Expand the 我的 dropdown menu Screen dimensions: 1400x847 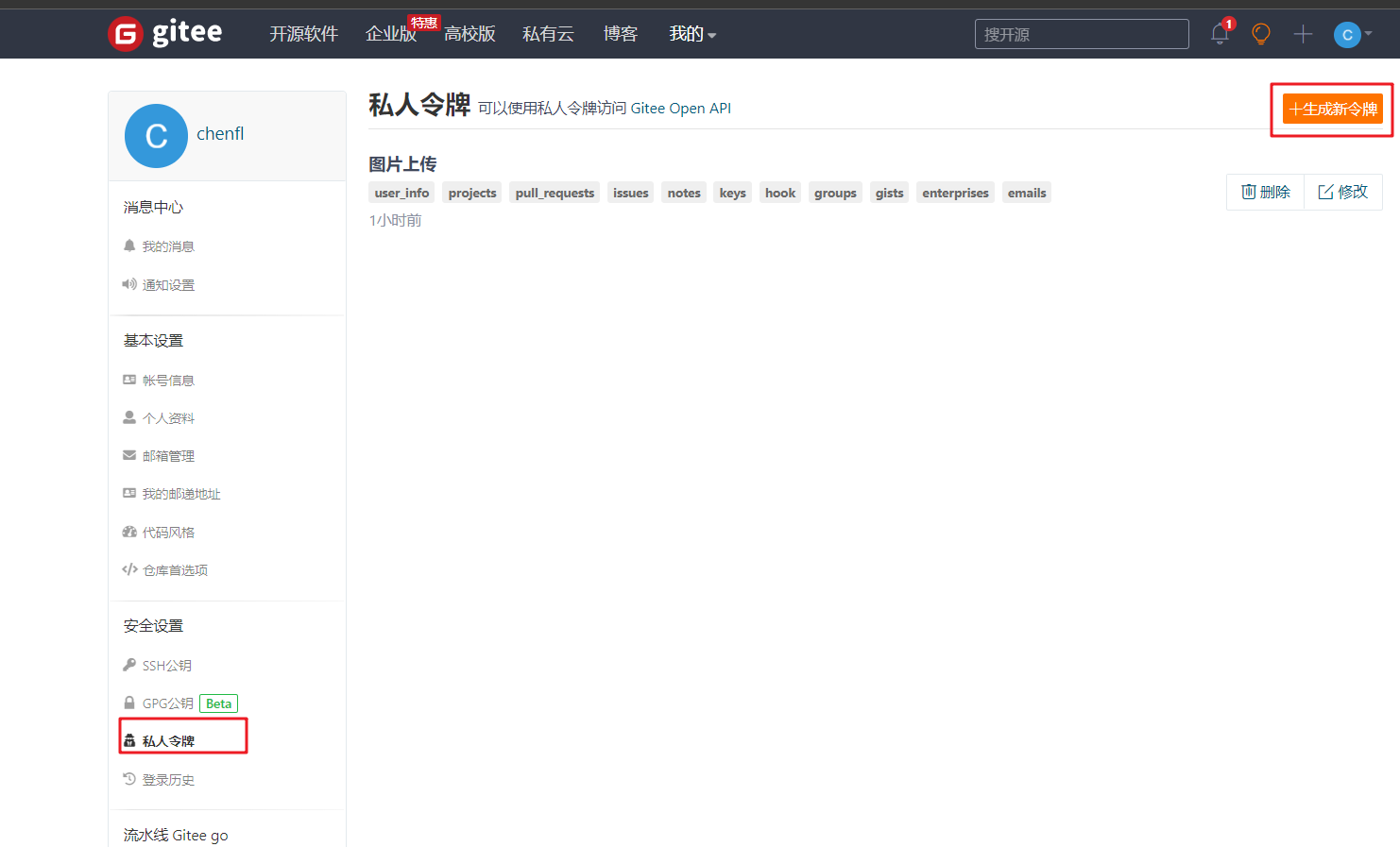692,34
